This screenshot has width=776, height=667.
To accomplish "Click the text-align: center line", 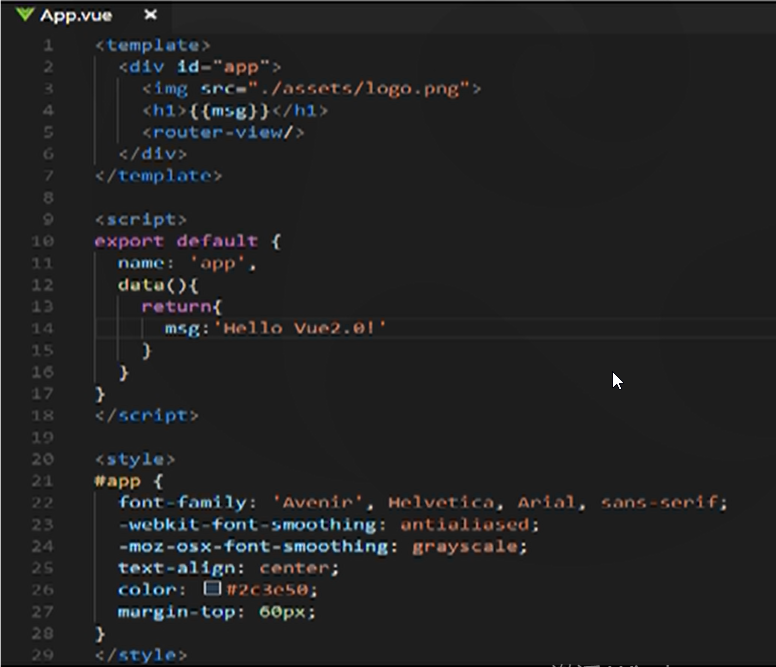I will (229, 568).
